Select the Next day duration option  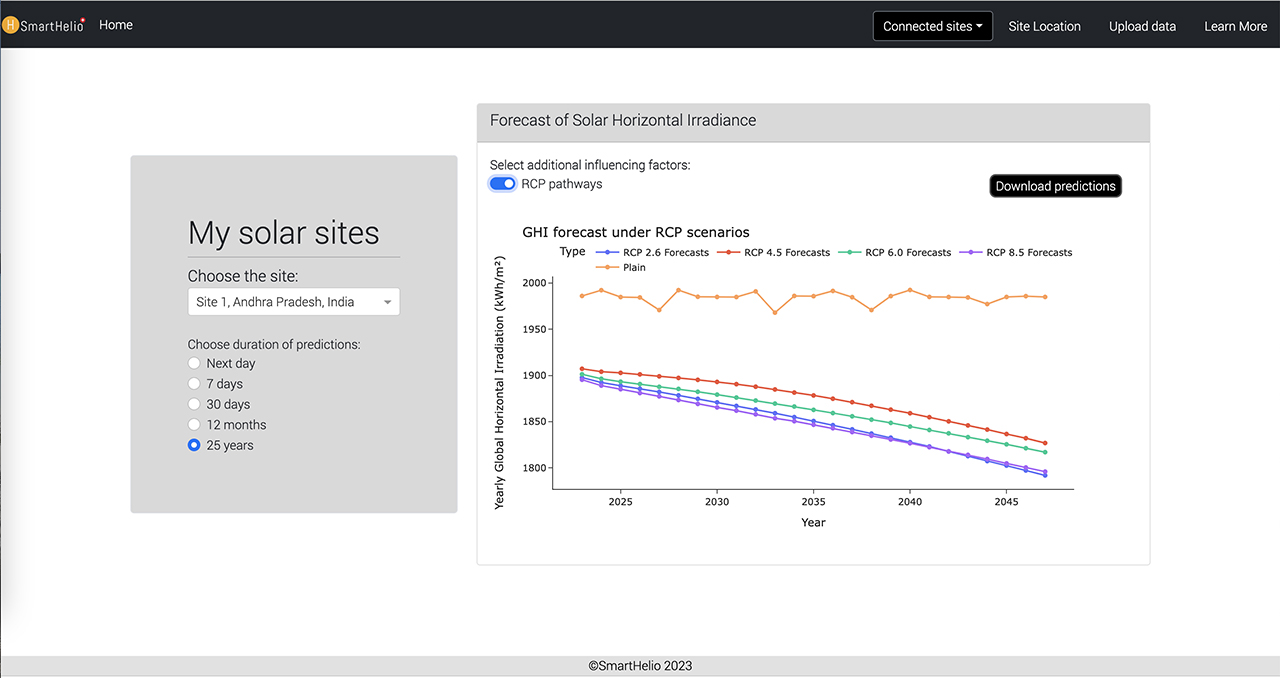(x=194, y=364)
